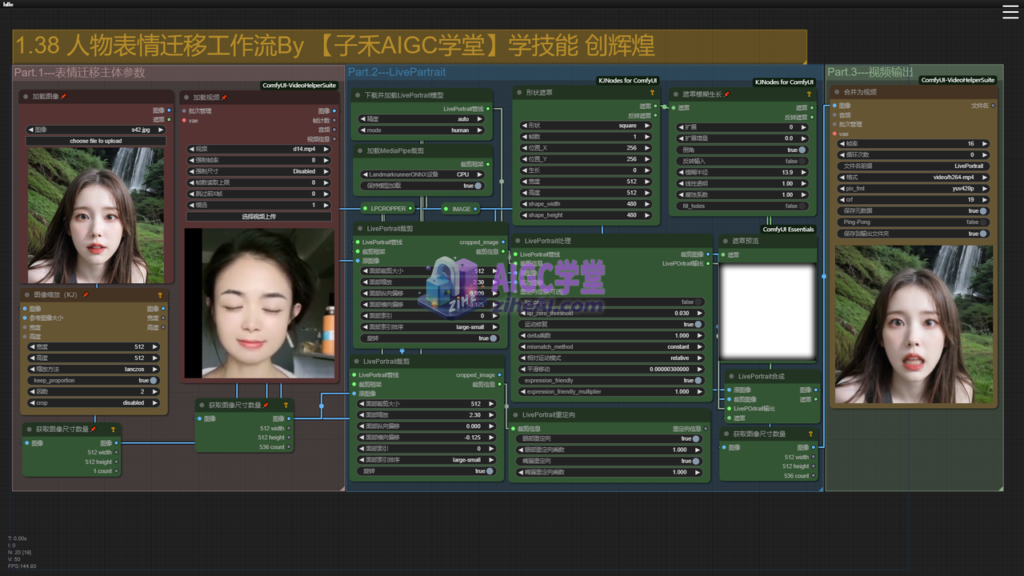Increase 帧率 value in 合并为视频 node
This screenshot has height=576, width=1024.
[x=984, y=144]
